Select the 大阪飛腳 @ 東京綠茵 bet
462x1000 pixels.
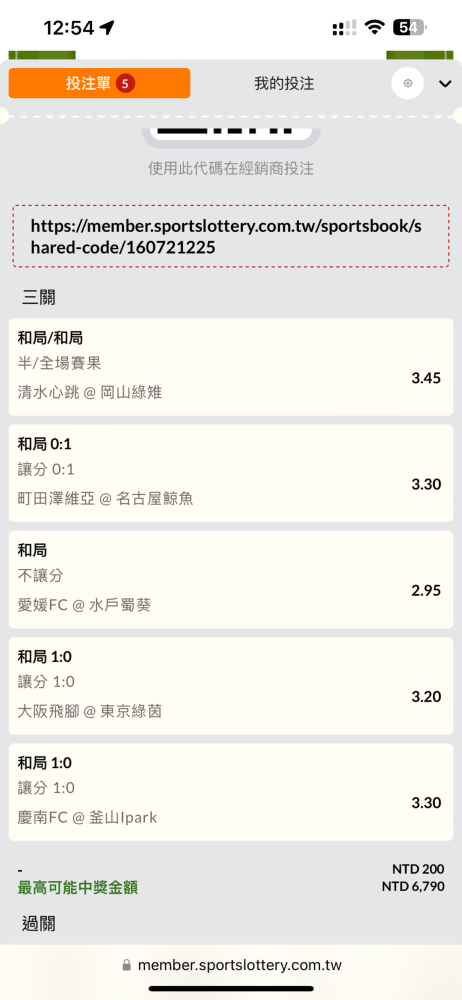(x=231, y=686)
